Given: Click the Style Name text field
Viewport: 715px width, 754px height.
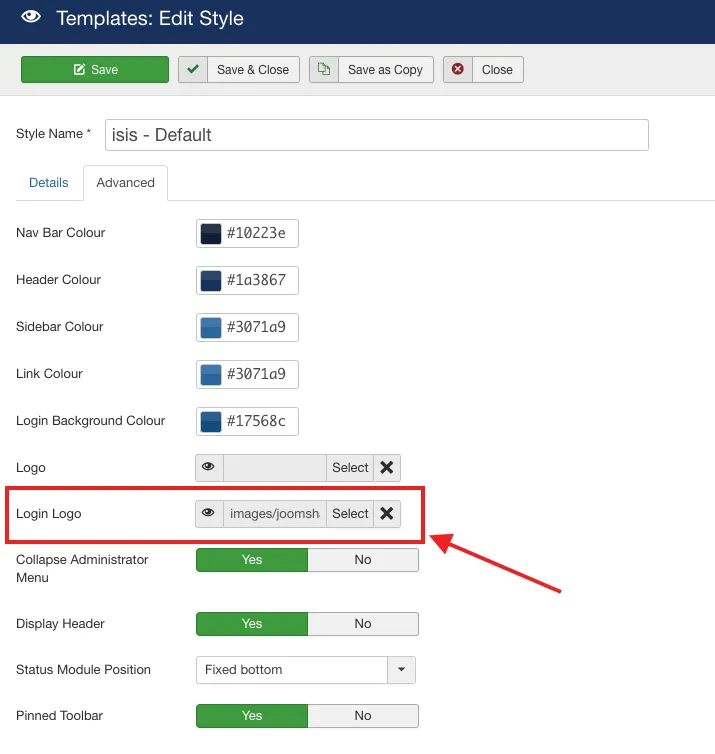Looking at the screenshot, I should [376, 135].
